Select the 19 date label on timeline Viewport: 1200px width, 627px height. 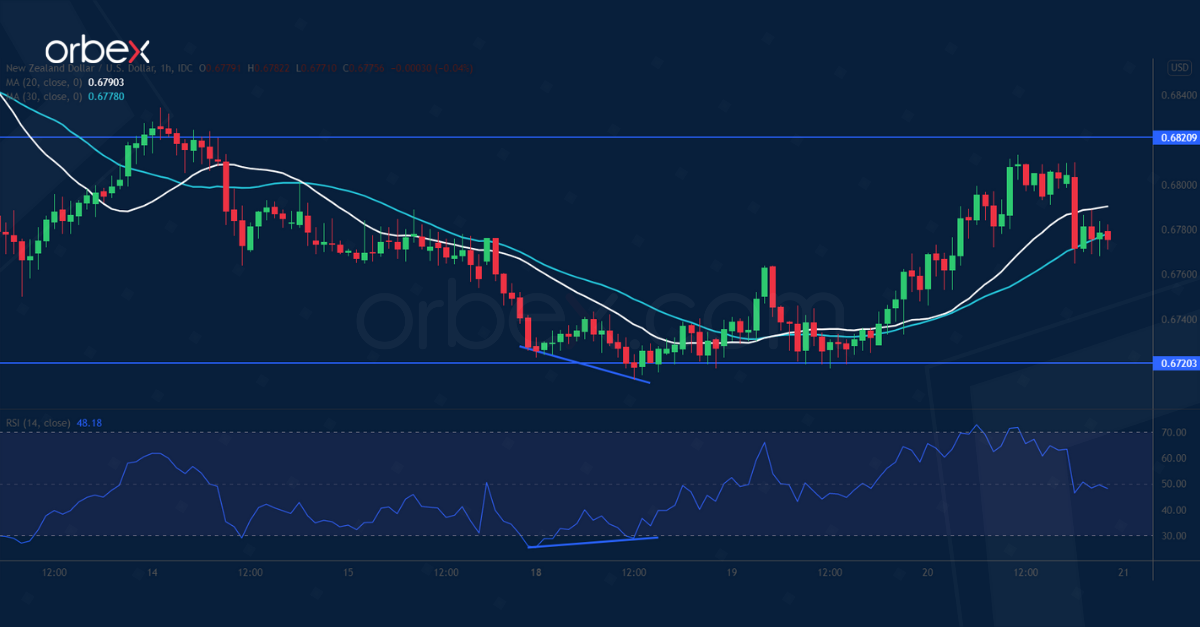tap(734, 573)
